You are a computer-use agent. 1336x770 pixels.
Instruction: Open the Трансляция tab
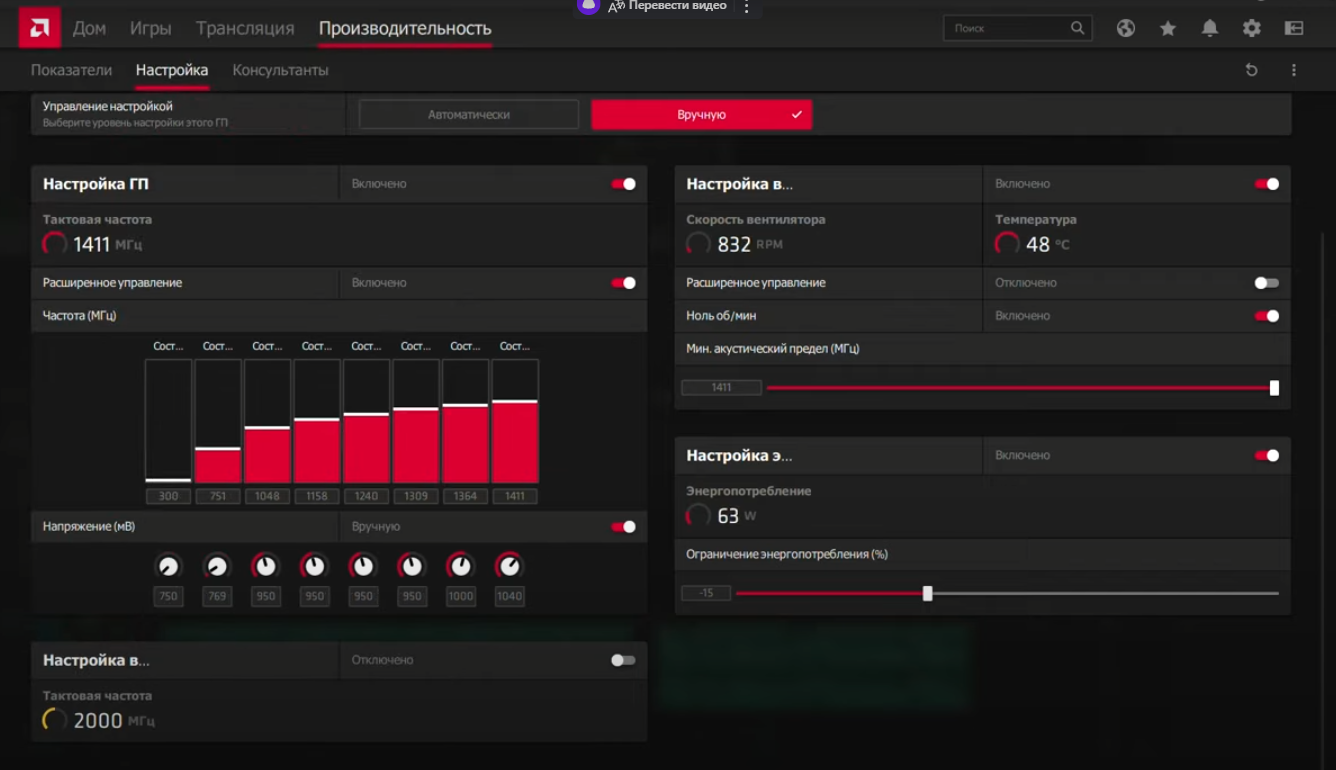coord(245,28)
